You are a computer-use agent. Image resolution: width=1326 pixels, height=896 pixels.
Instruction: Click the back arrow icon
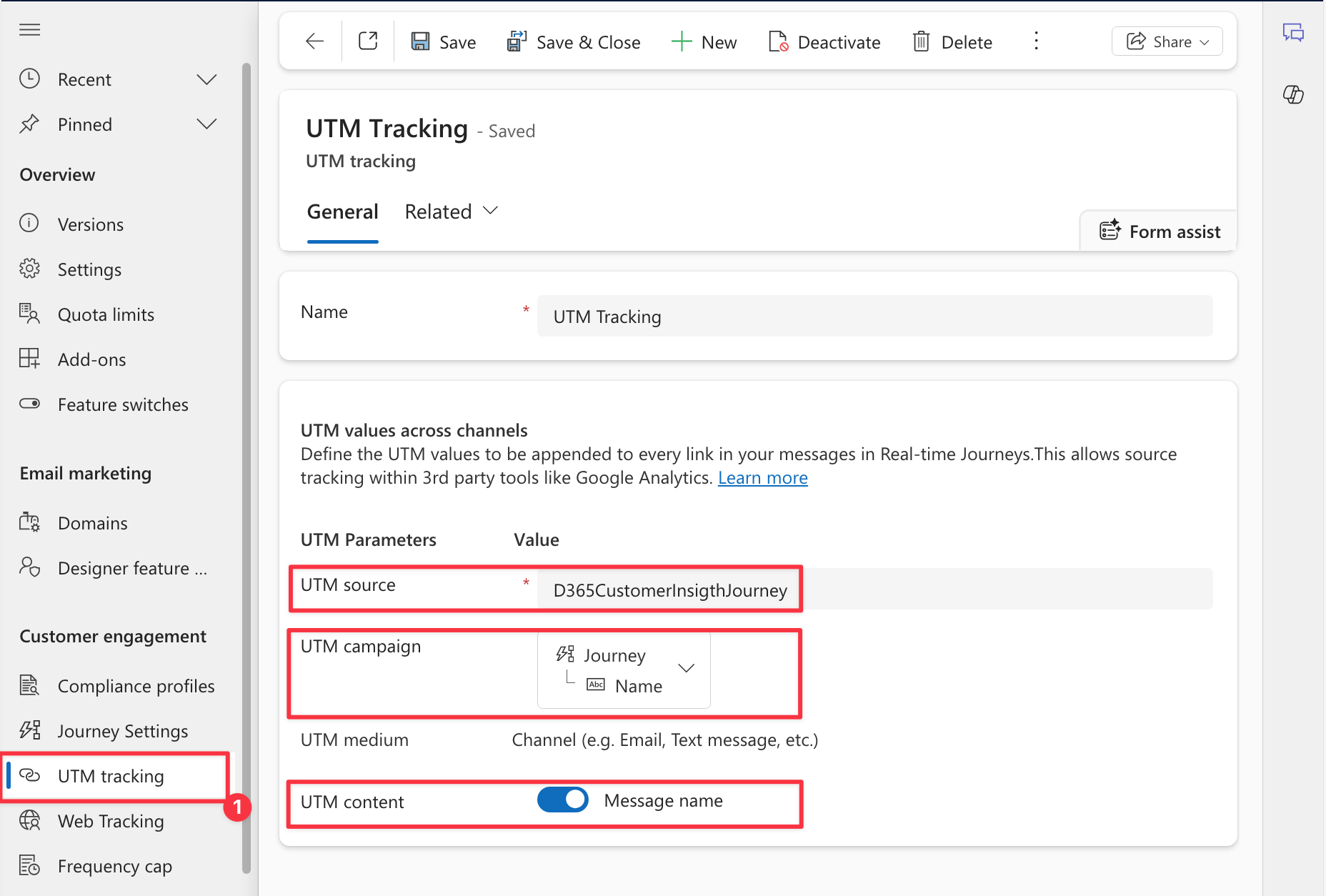[314, 41]
